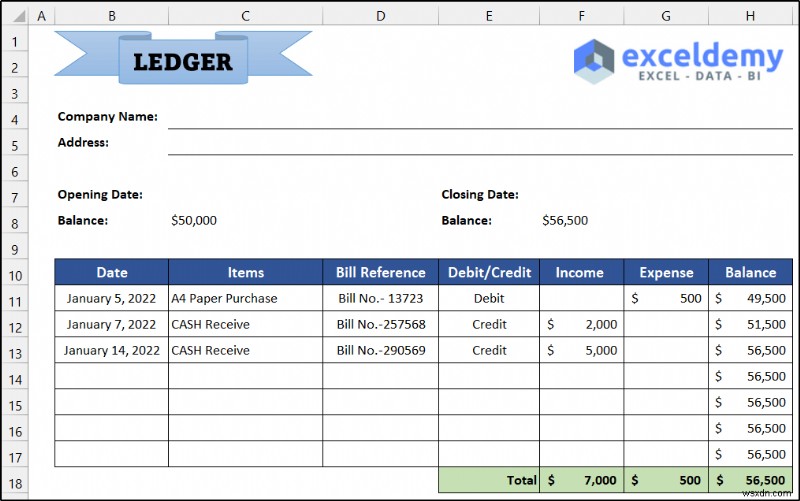Select income $2,000 cell

582,324
